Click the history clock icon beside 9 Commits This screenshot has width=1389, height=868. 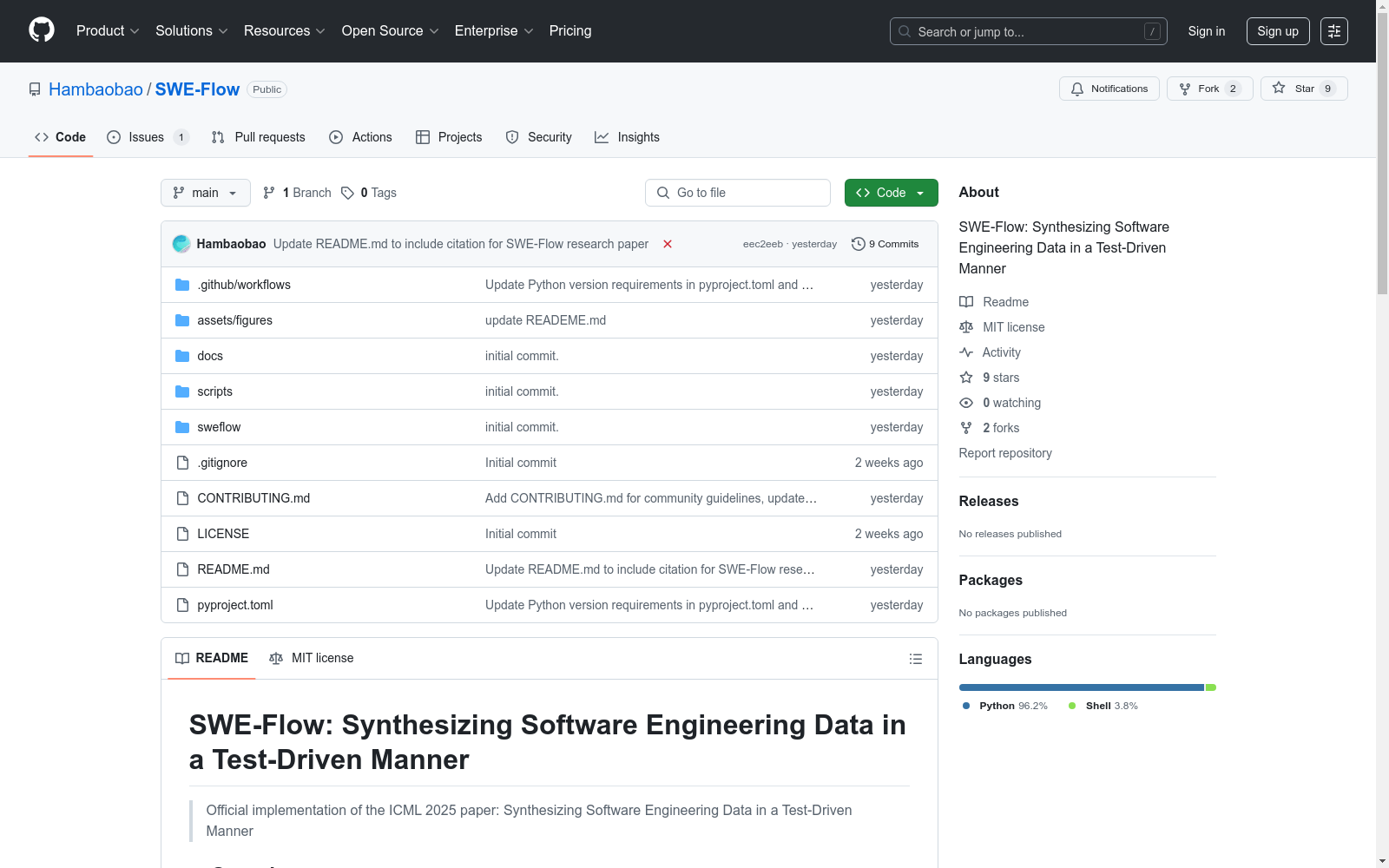(859, 244)
